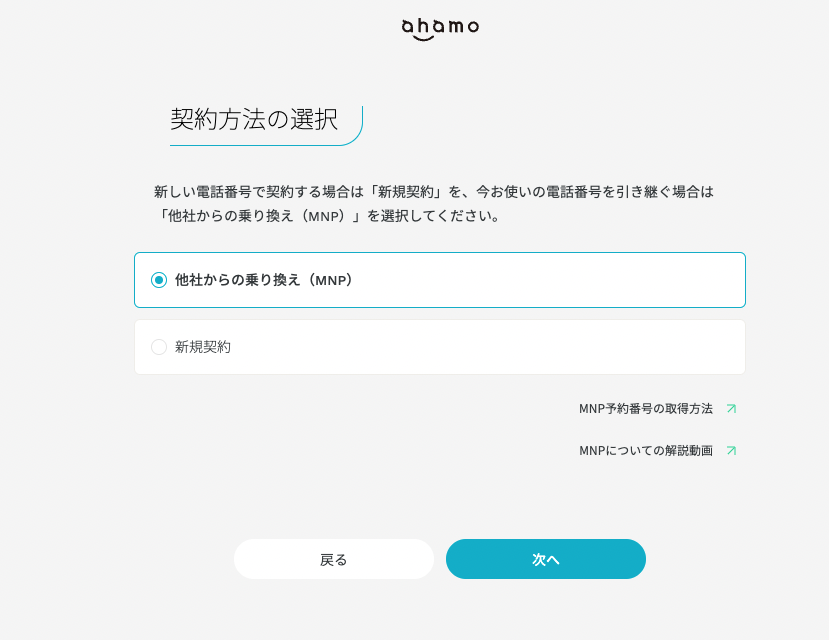This screenshot has width=829, height=640.
Task: Choose the 新規契約 option for a new number
Action: pyautogui.click(x=440, y=346)
